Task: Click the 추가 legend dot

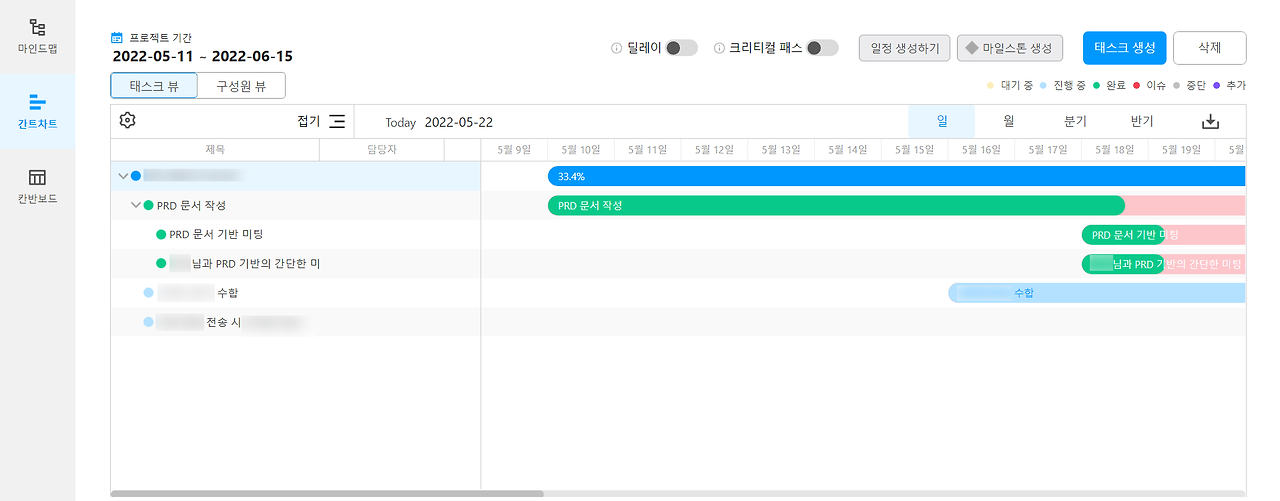Action: [x=1217, y=86]
